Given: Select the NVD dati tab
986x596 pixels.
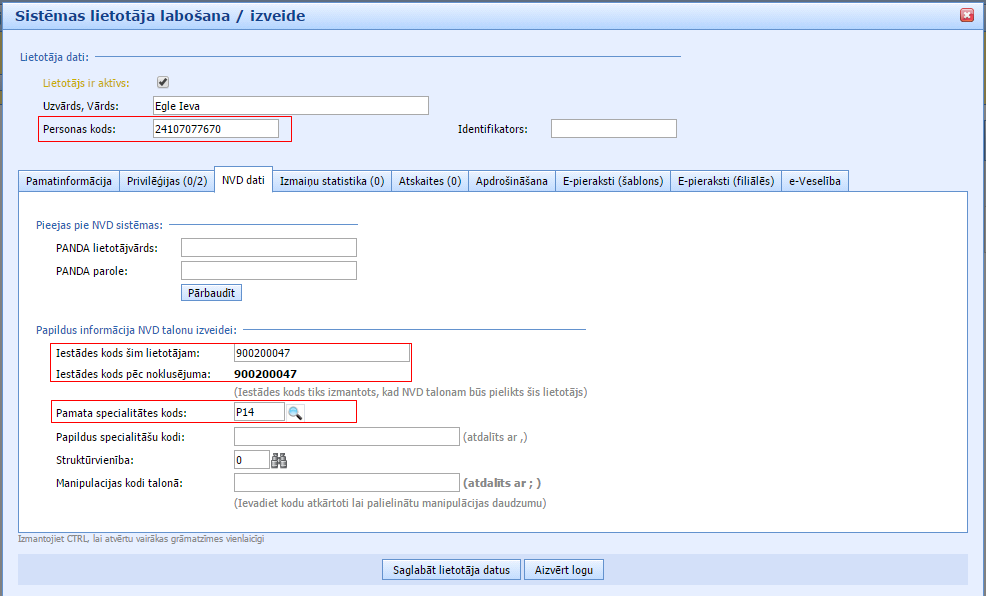Looking at the screenshot, I should (243, 180).
